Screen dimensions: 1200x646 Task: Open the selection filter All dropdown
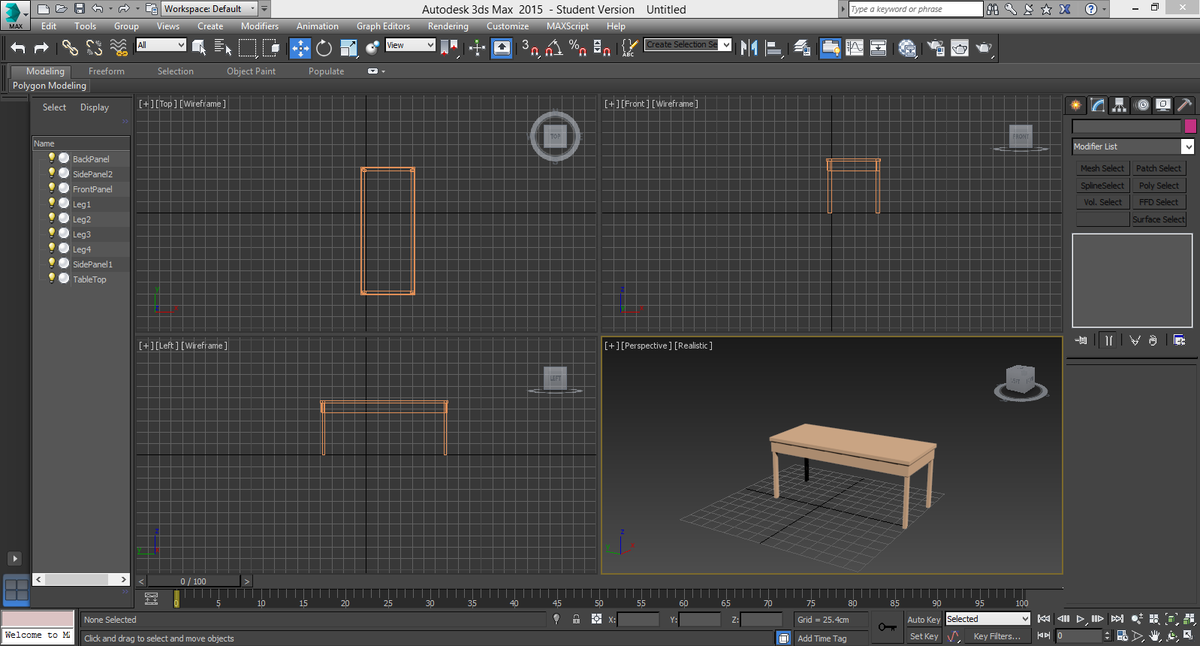tap(161, 45)
